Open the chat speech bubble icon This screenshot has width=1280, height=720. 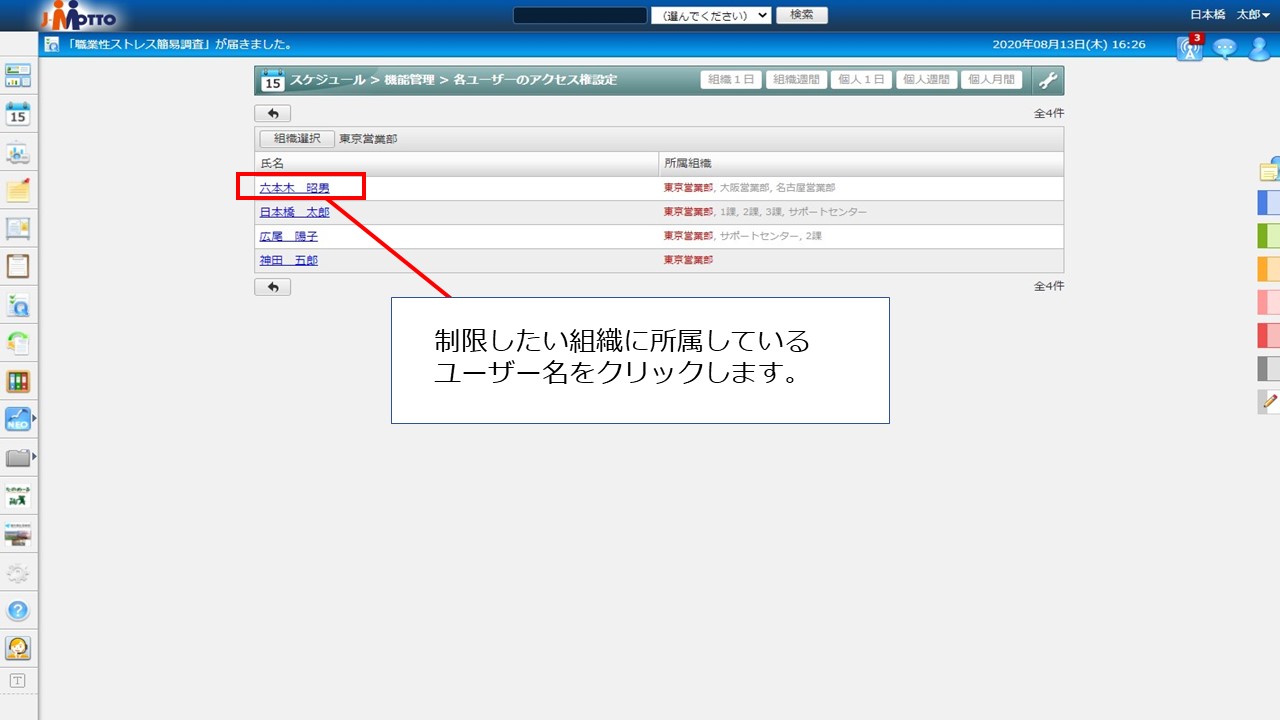(x=1224, y=48)
